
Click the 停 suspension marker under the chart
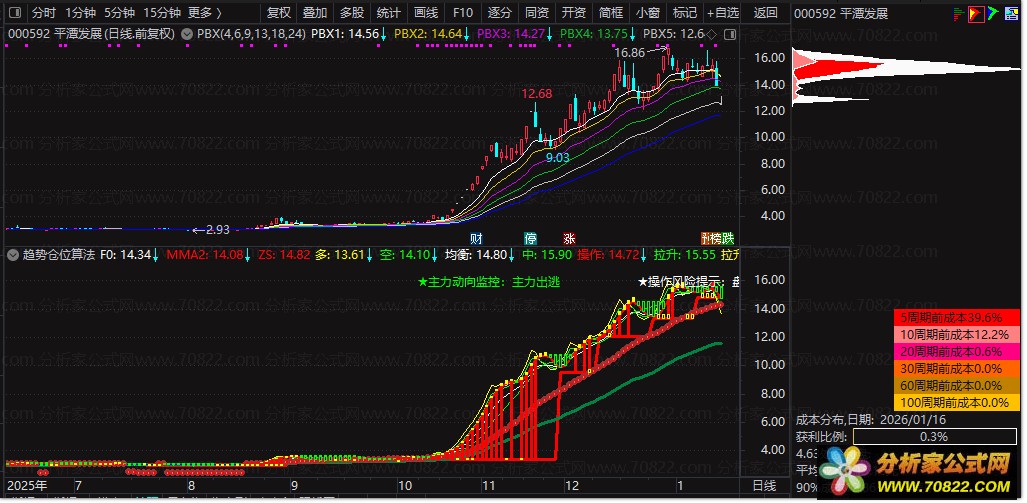coord(530,238)
